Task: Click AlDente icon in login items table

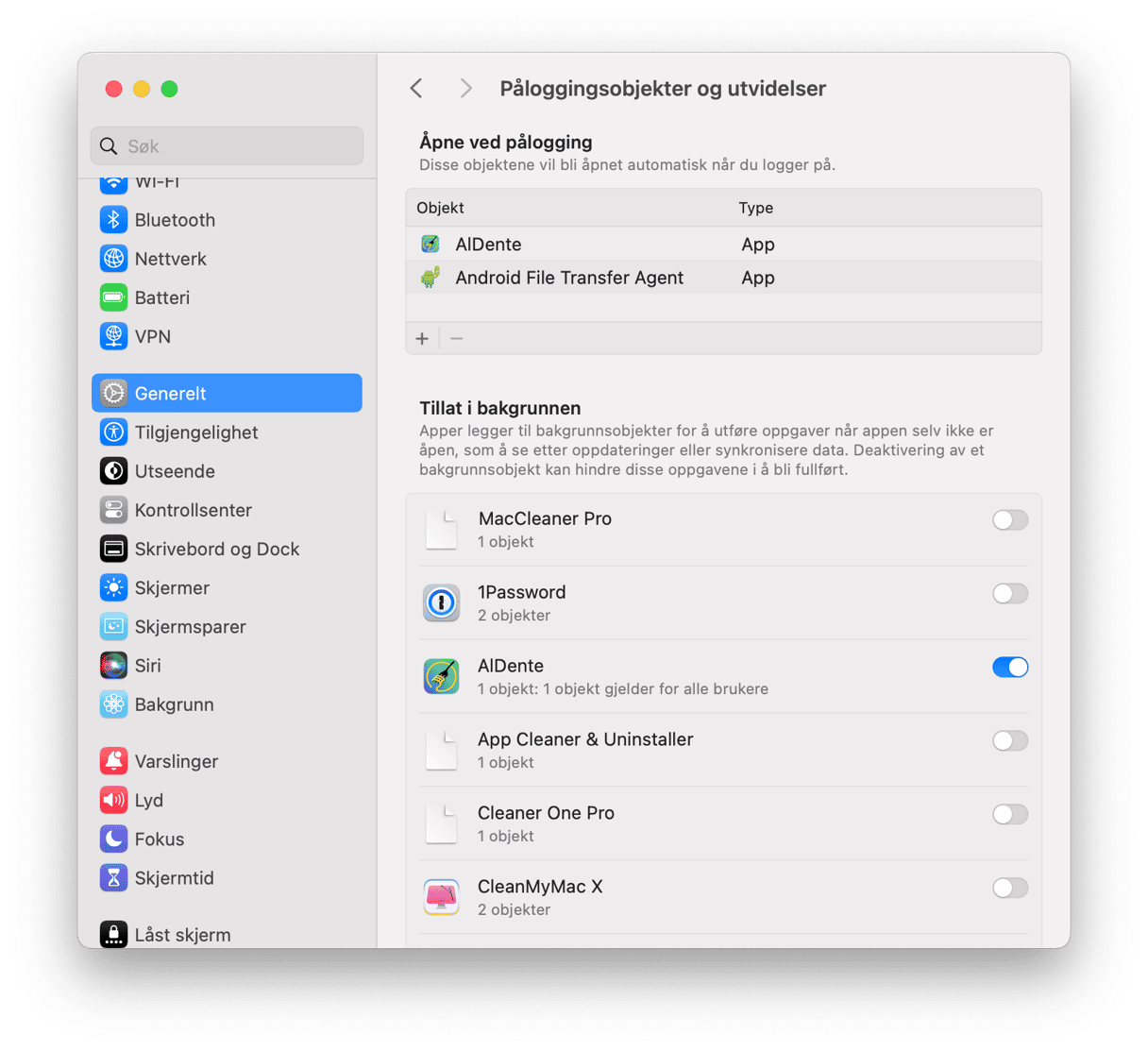Action: point(430,245)
